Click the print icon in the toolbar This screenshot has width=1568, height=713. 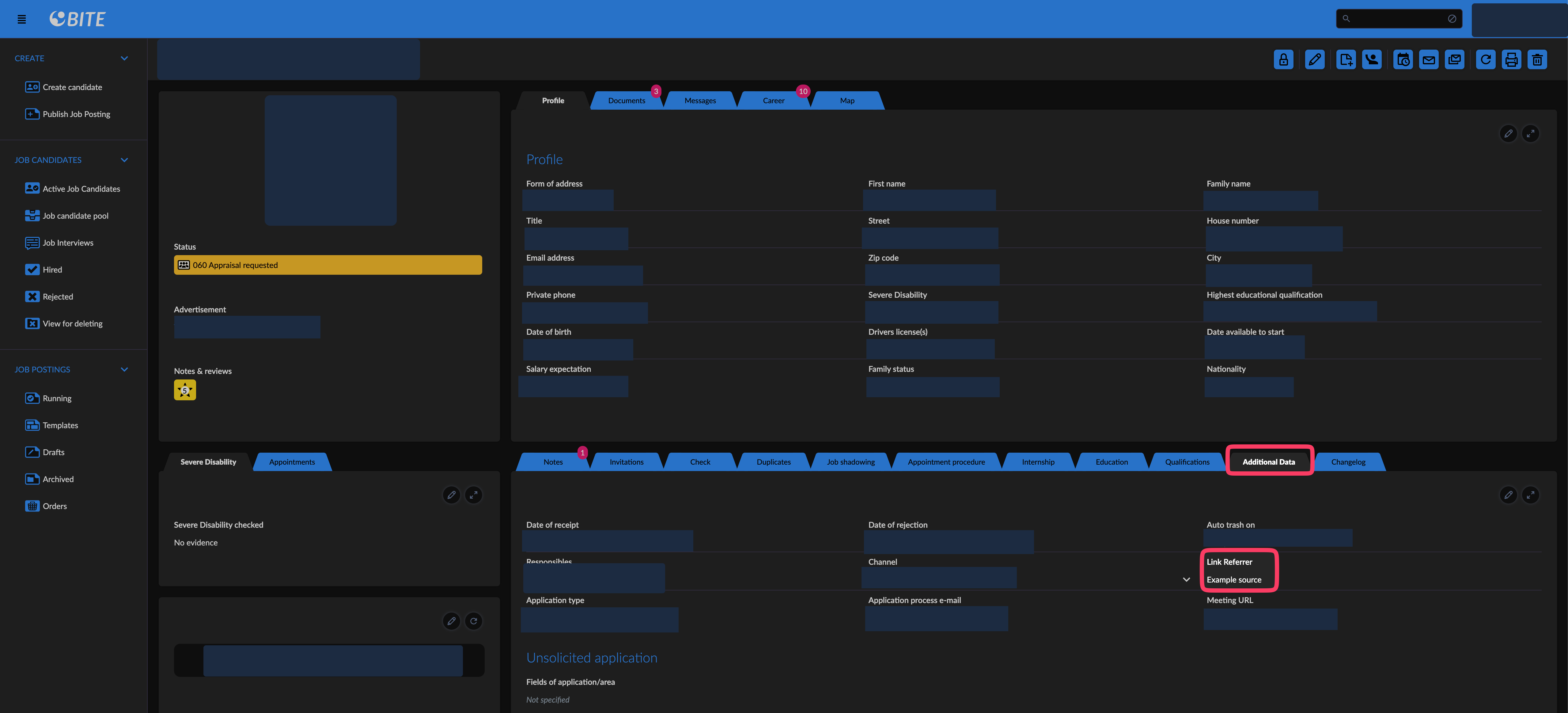coord(1511,60)
